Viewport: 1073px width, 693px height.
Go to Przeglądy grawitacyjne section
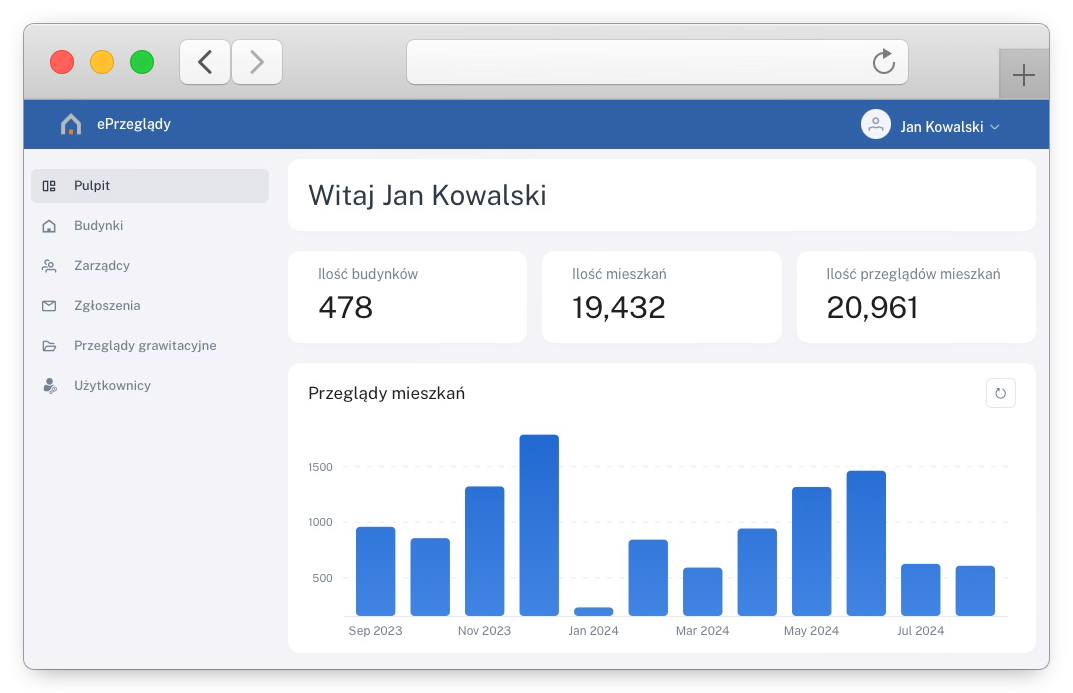(x=145, y=346)
